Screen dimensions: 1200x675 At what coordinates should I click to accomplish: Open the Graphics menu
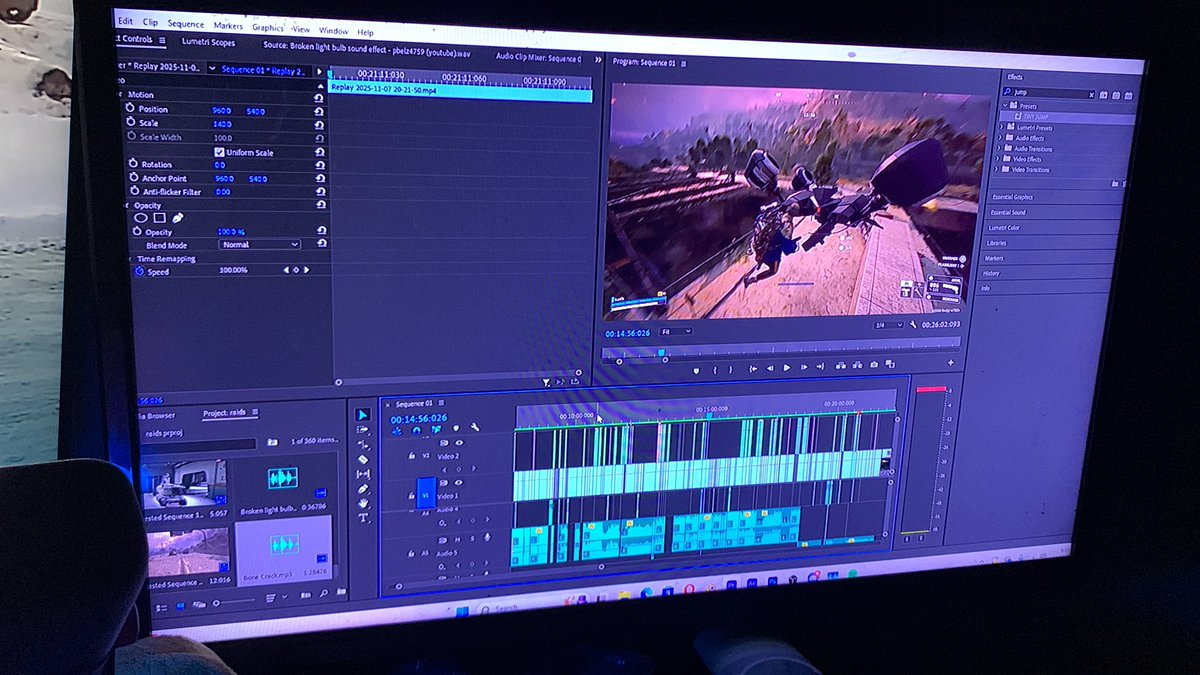[268, 27]
